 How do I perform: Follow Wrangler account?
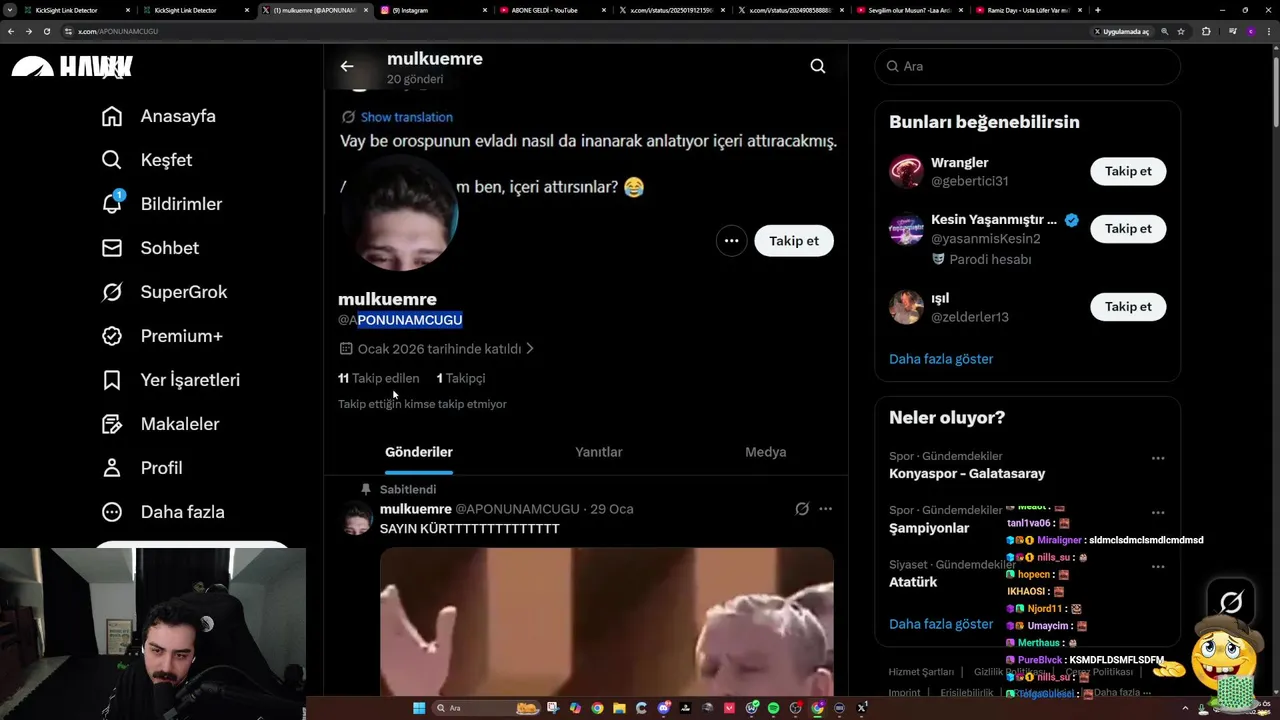[1128, 171]
